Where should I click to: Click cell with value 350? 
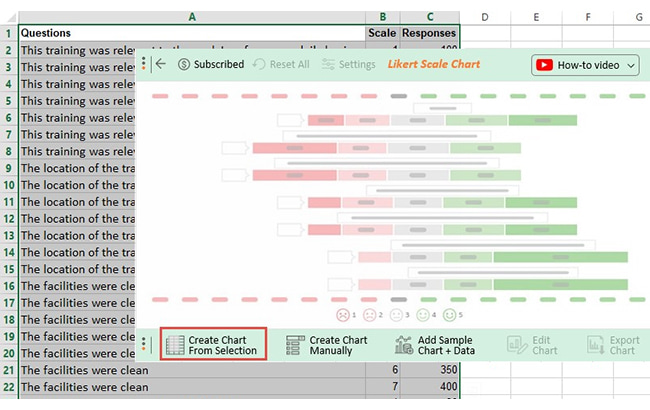430,370
